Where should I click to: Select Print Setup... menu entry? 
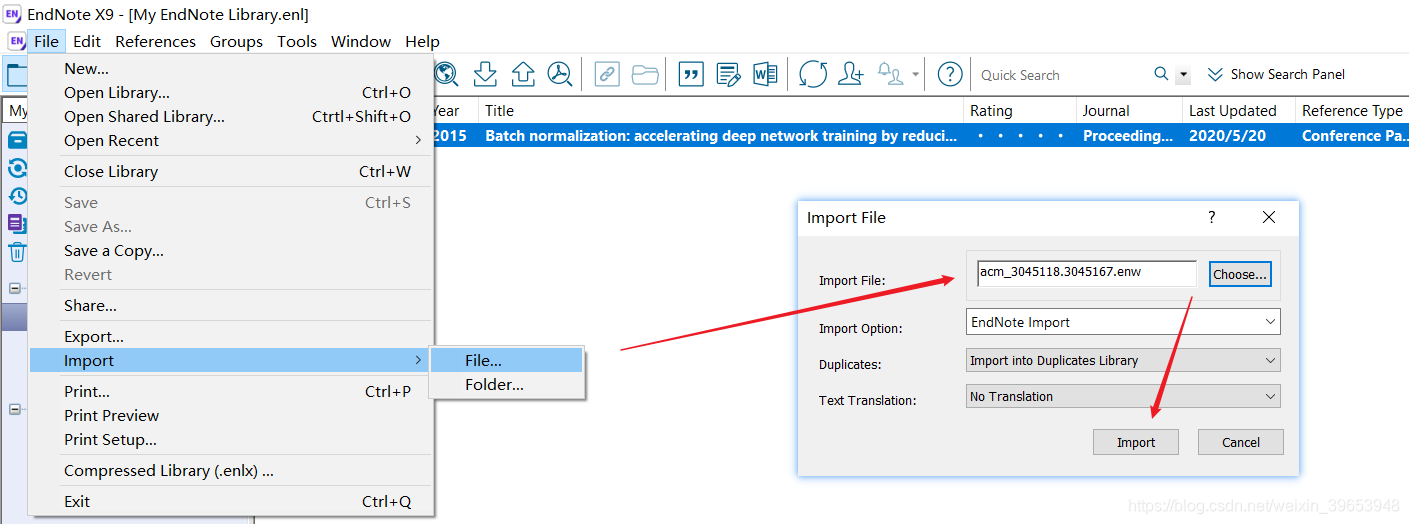click(x=232, y=439)
